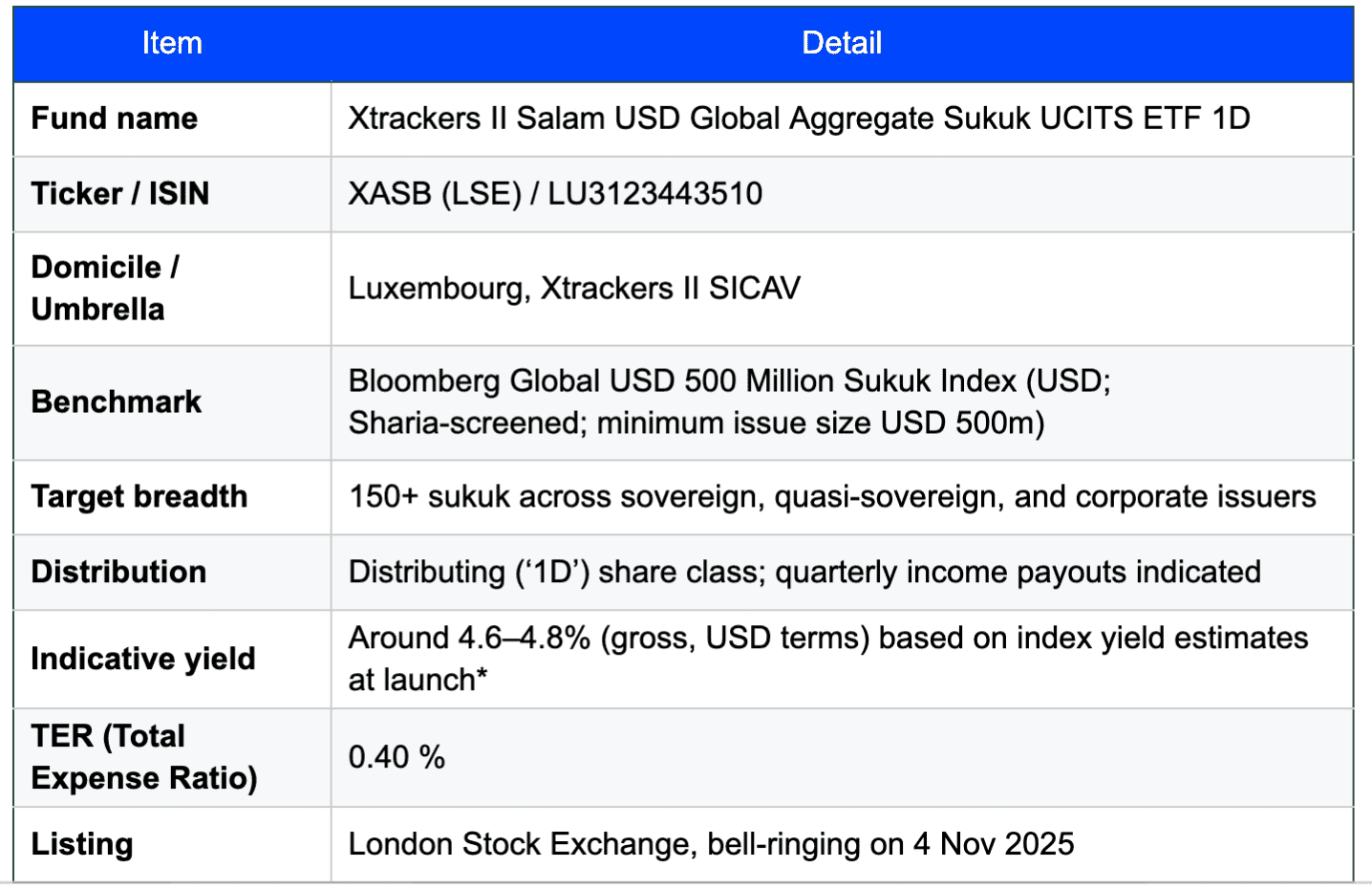Viewport: 1372px width, 889px height.
Task: Select the "Listing" label cell
Action: [x=82, y=844]
